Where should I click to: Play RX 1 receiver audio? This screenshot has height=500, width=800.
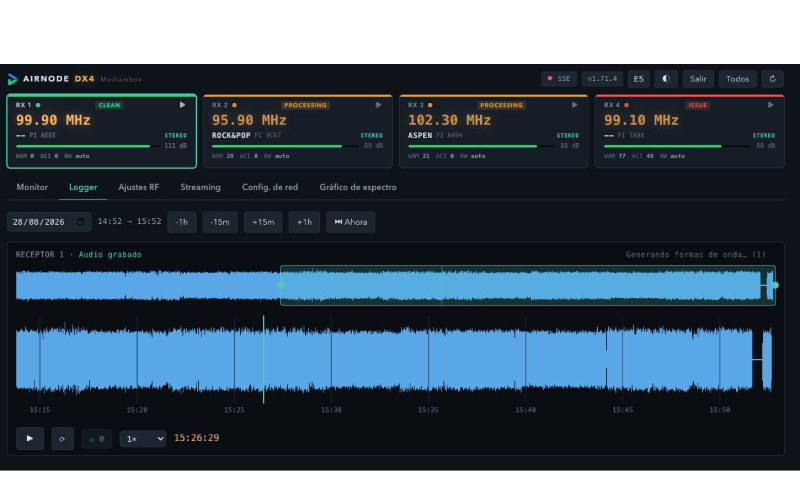click(182, 105)
